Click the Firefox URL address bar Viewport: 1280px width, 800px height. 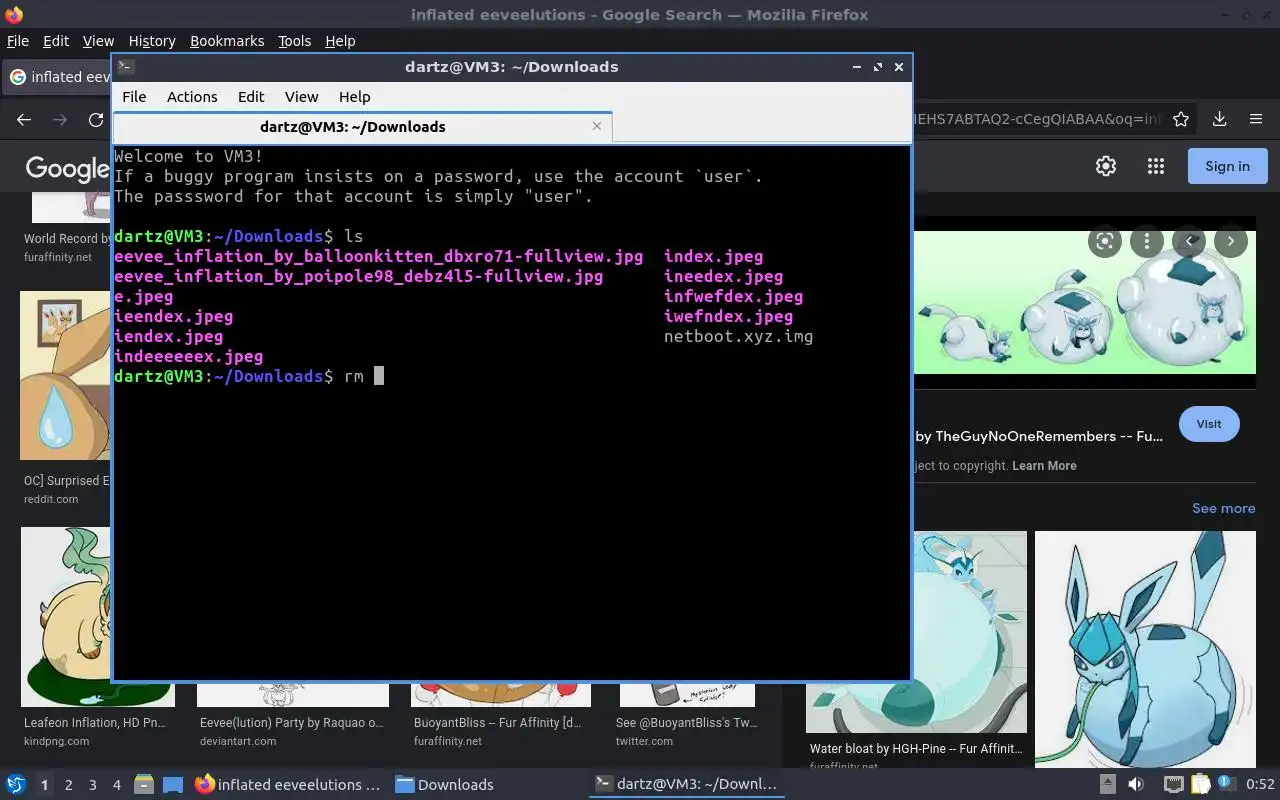point(1036,119)
